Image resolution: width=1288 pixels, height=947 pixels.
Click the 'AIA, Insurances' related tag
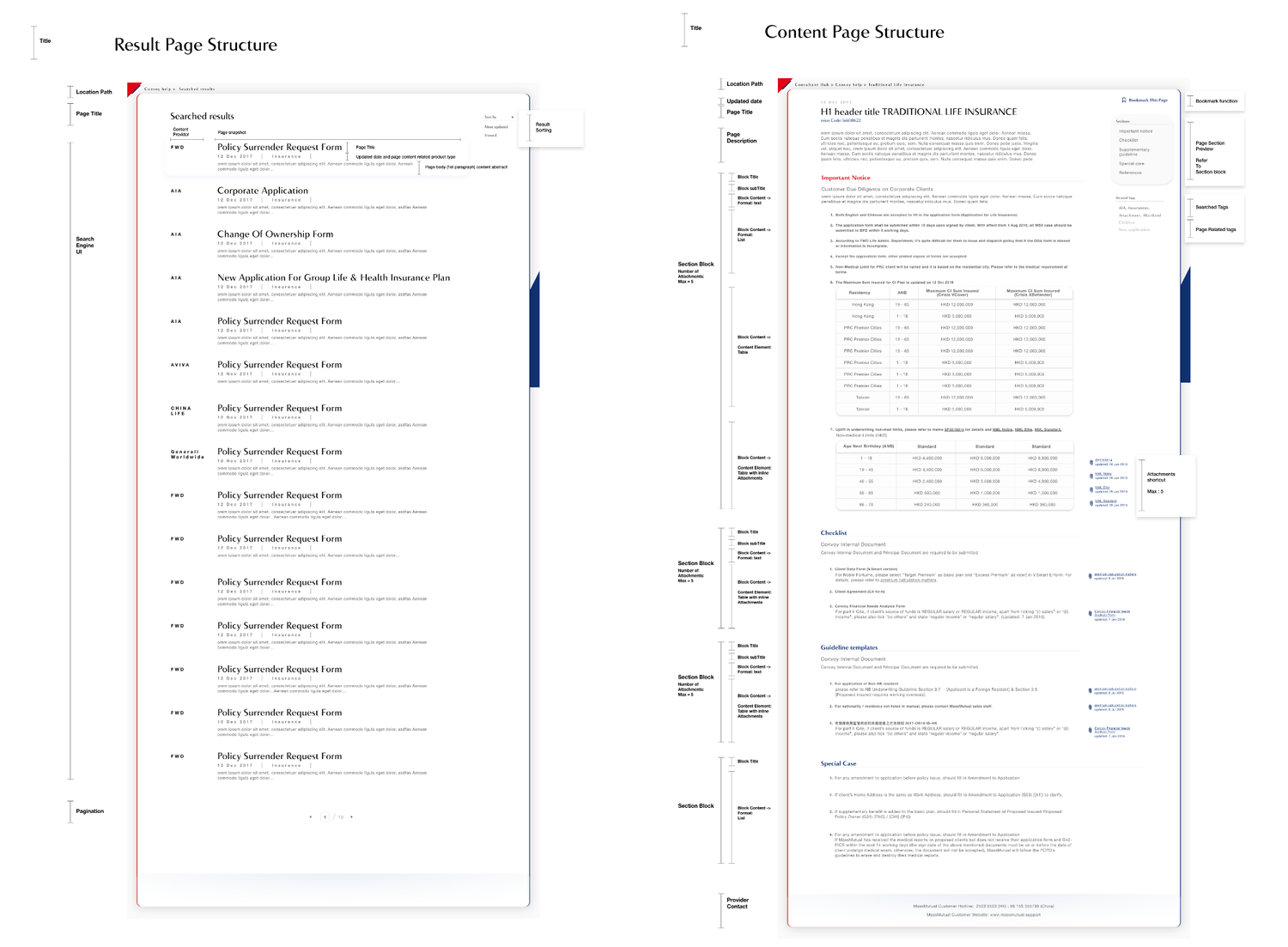coord(1134,208)
